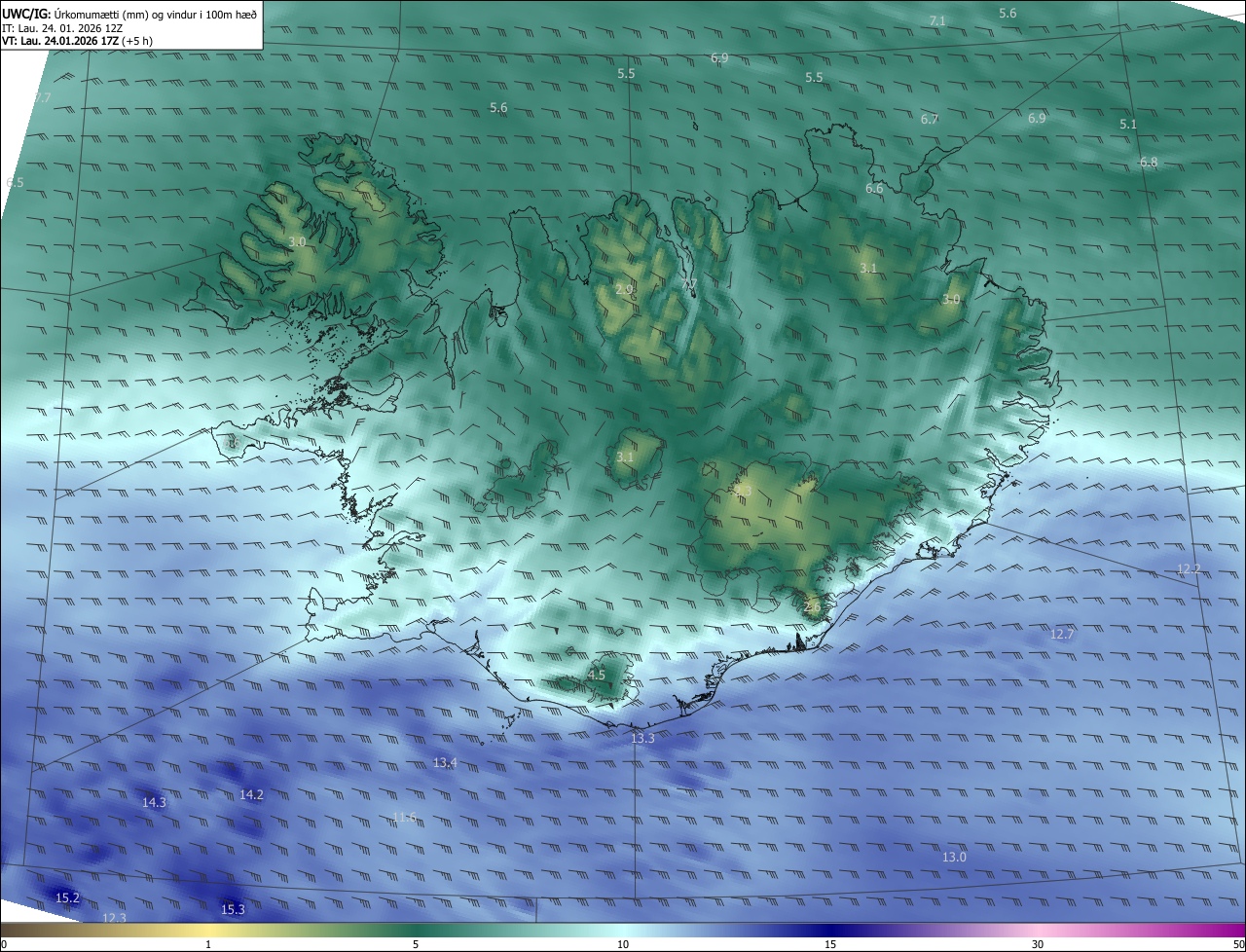Click the valid time line 'VT: Lau. 24.01.2026 17Z (+5 h)'
The height and width of the screenshot is (952, 1246).
tap(77, 41)
